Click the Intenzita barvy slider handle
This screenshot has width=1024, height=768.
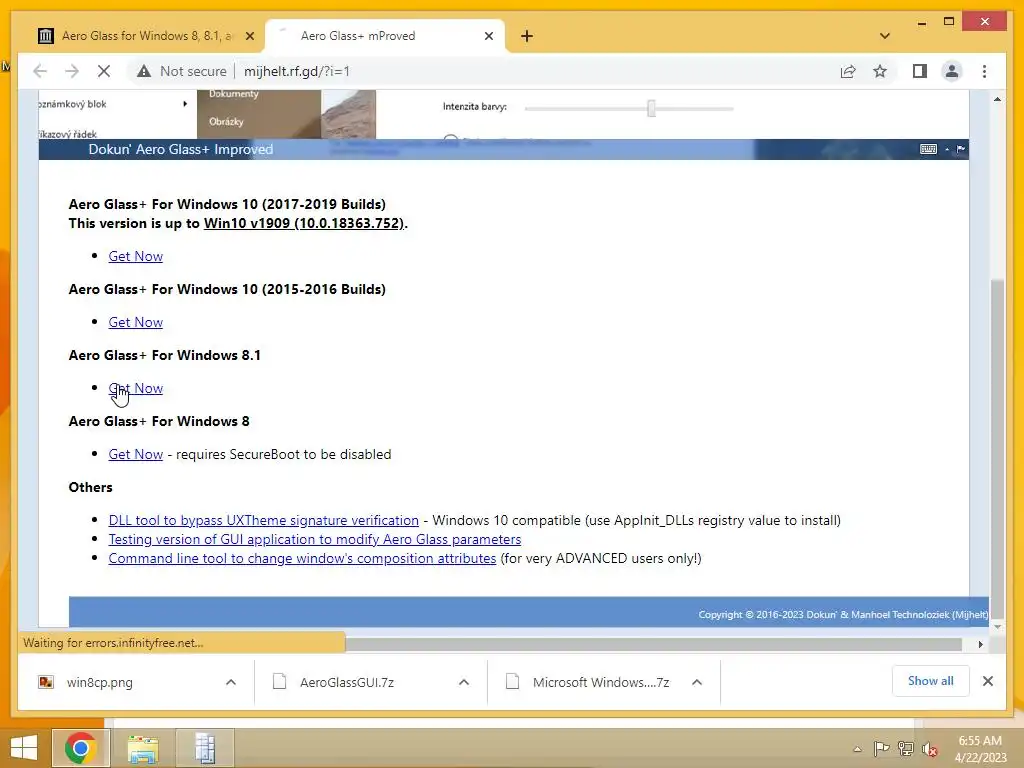coord(651,108)
